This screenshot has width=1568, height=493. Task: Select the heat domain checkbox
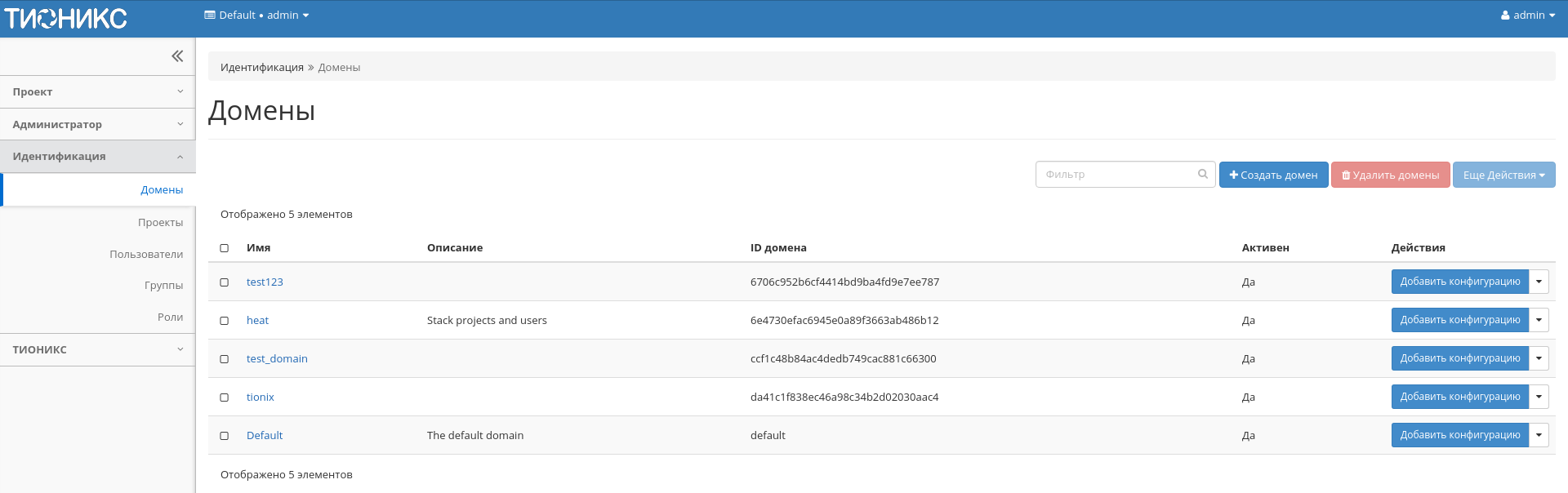[225, 321]
